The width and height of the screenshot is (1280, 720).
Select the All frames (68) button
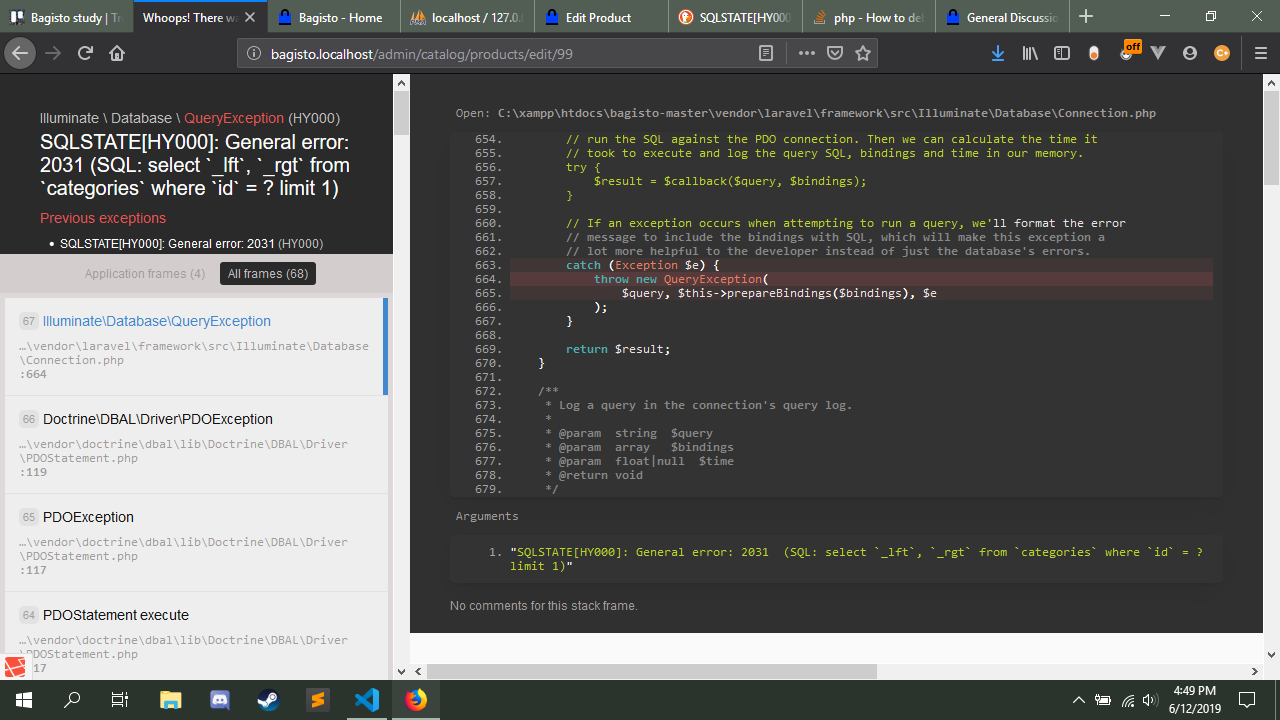pos(268,274)
